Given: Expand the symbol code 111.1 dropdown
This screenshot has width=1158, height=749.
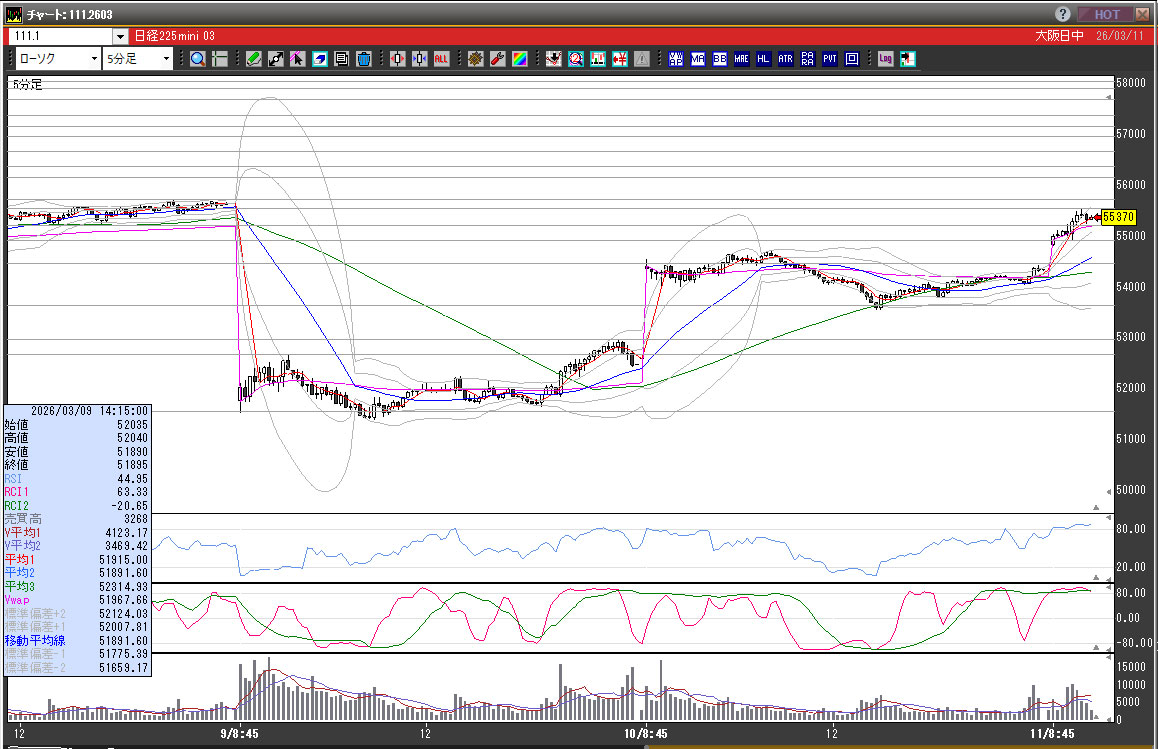Looking at the screenshot, I should click(121, 37).
